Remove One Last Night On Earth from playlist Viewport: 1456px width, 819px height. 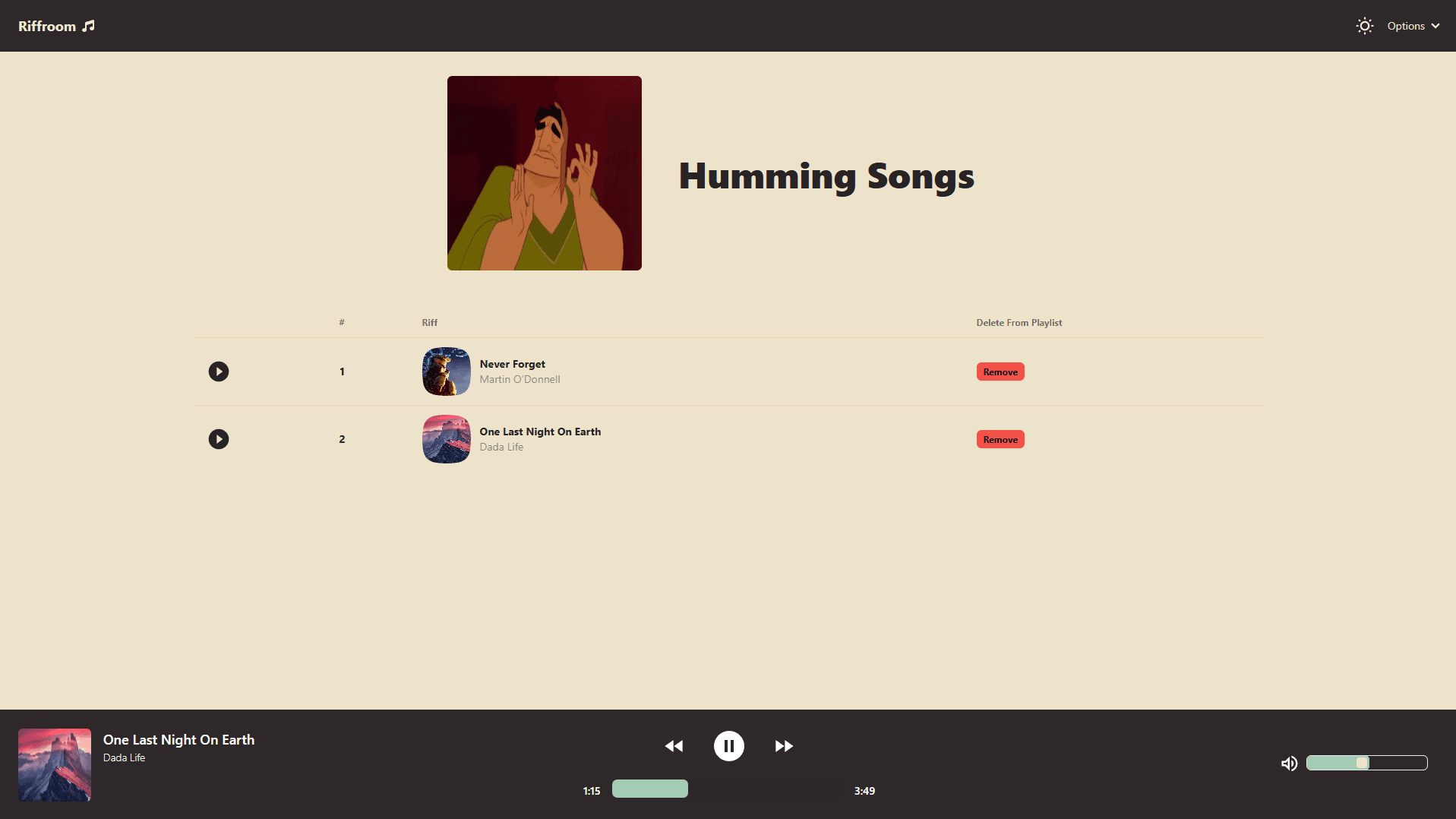[1000, 439]
